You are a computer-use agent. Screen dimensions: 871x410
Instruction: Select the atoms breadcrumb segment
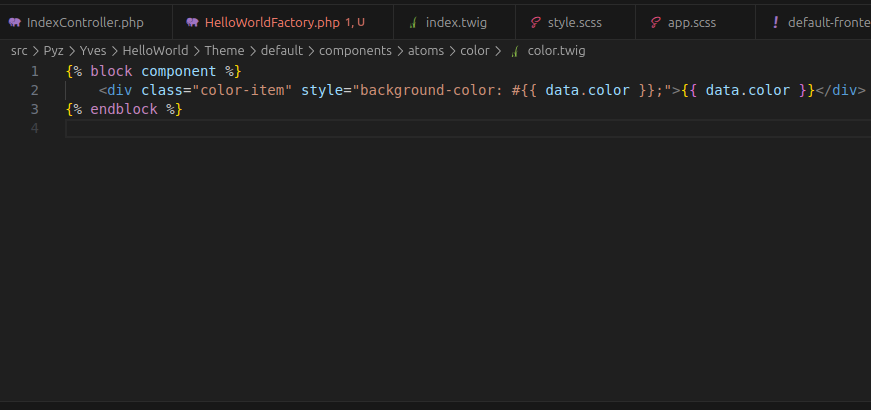click(426, 51)
